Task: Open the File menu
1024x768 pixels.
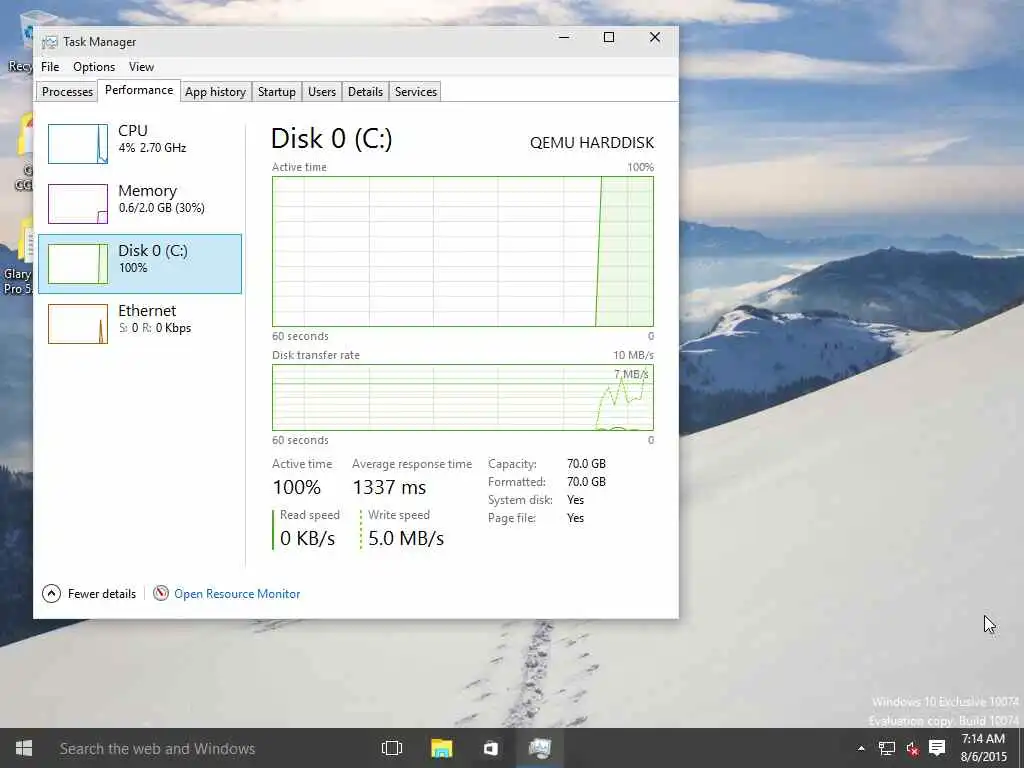Action: point(50,67)
